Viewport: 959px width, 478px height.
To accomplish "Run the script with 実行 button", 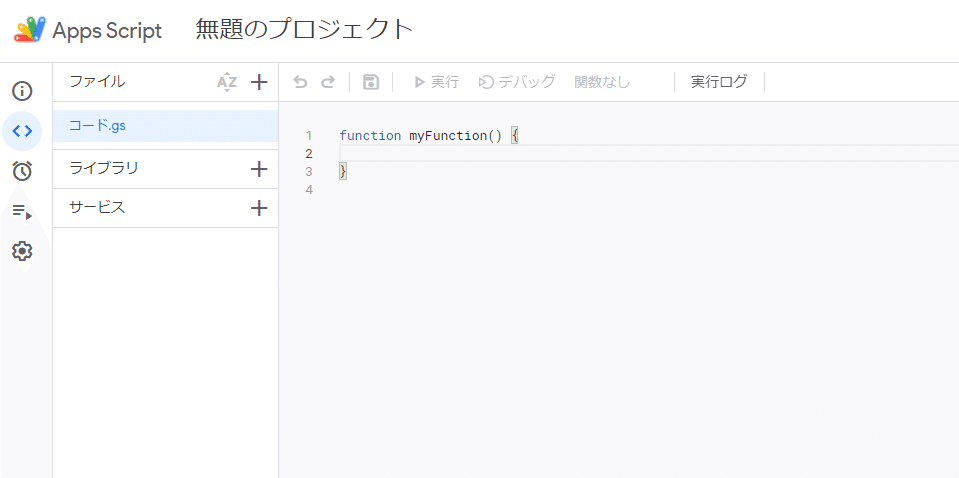I will pyautogui.click(x=437, y=82).
